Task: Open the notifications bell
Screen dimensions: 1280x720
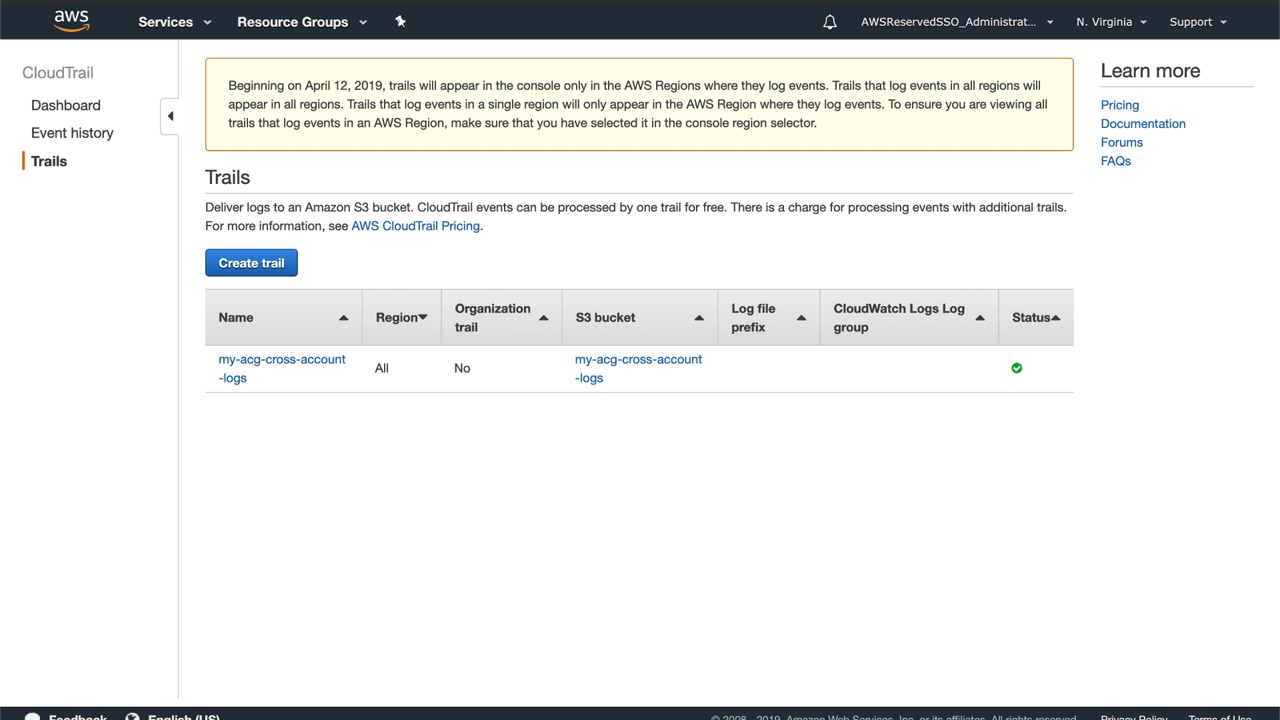Action: pos(830,21)
